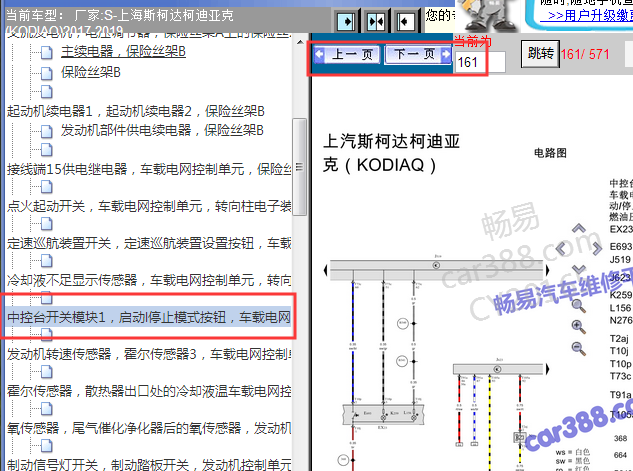Zoom out with the minus magnifier icon
Image resolution: width=633 pixels, height=471 pixels.
(x=579, y=349)
